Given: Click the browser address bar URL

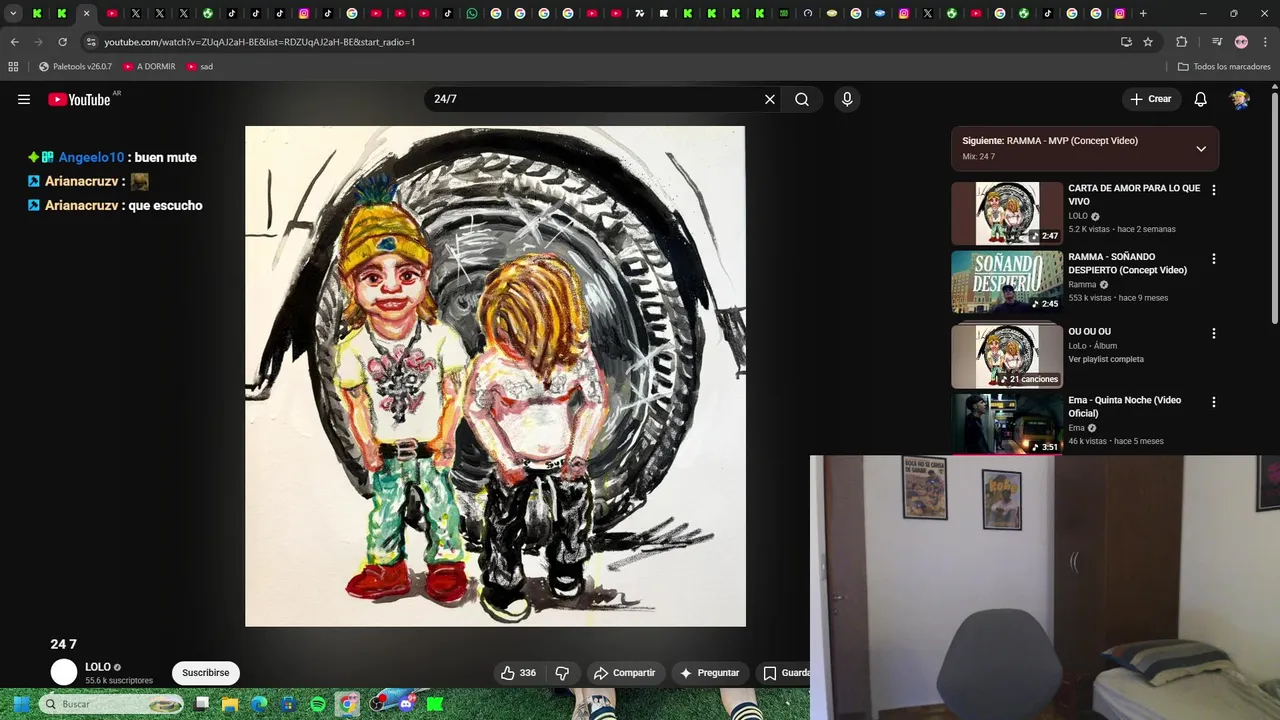Looking at the screenshot, I should (x=260, y=42).
